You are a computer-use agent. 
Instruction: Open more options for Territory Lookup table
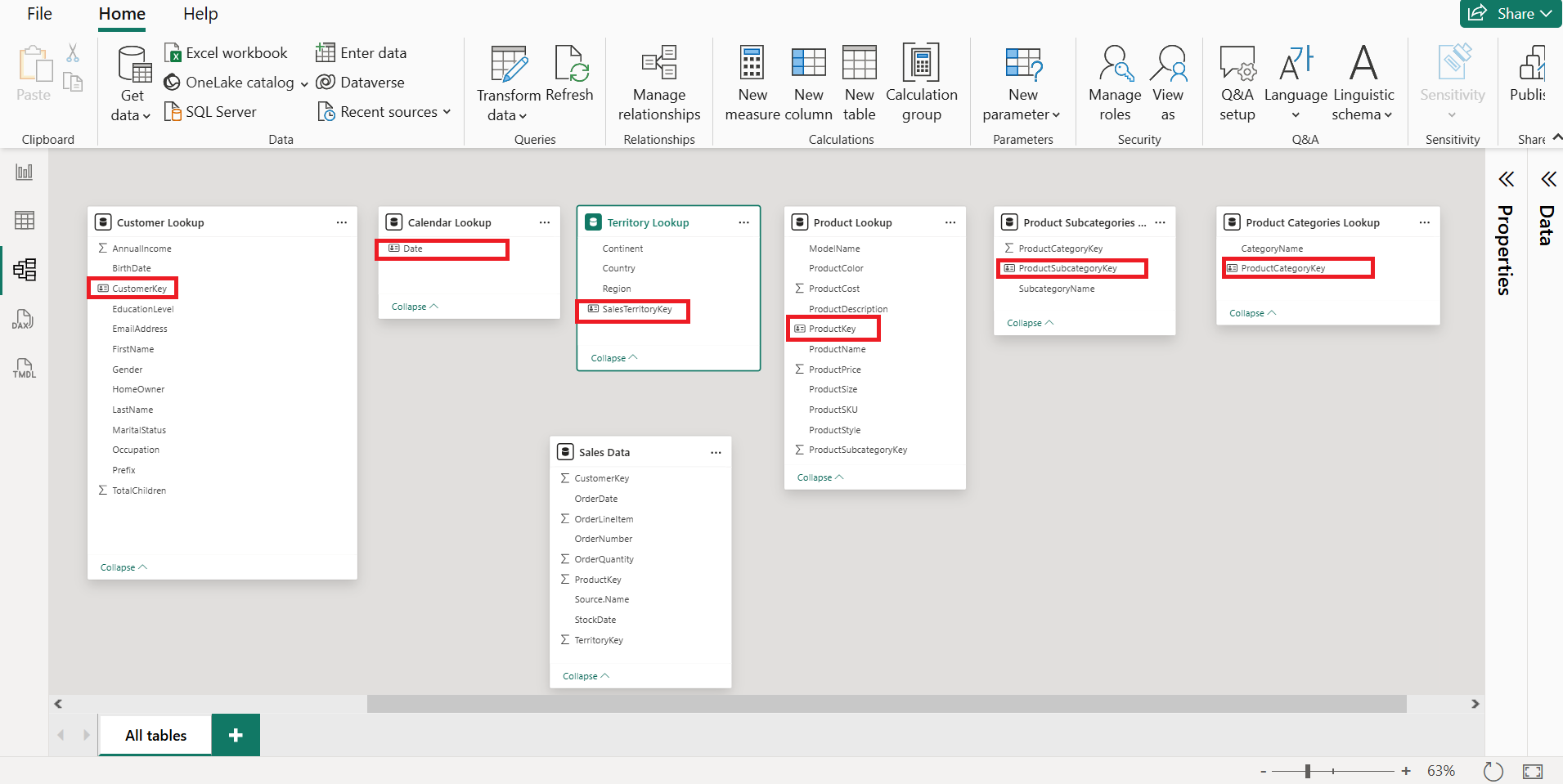pyautogui.click(x=743, y=222)
